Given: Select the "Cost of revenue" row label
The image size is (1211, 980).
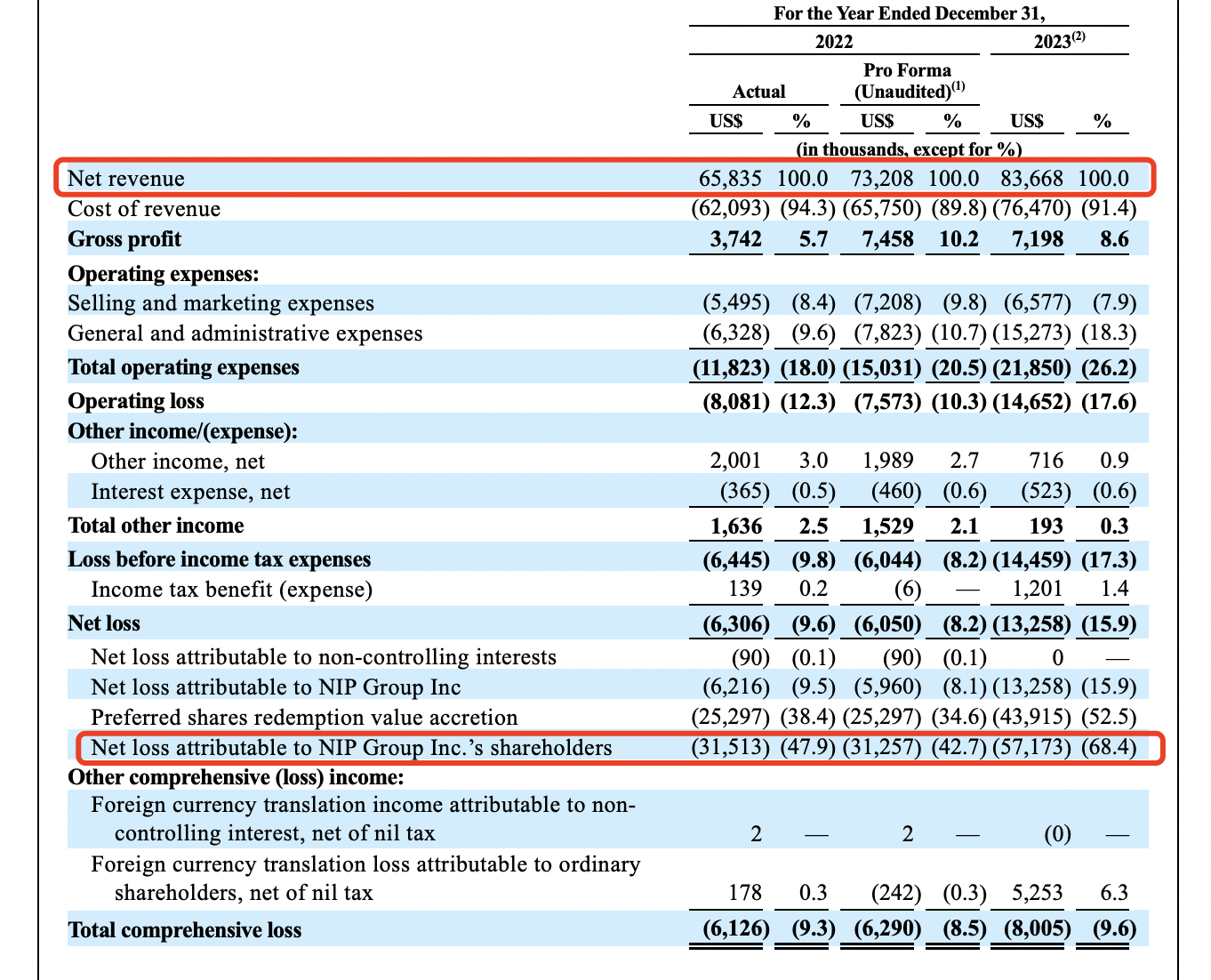Looking at the screenshot, I should coord(144,209).
